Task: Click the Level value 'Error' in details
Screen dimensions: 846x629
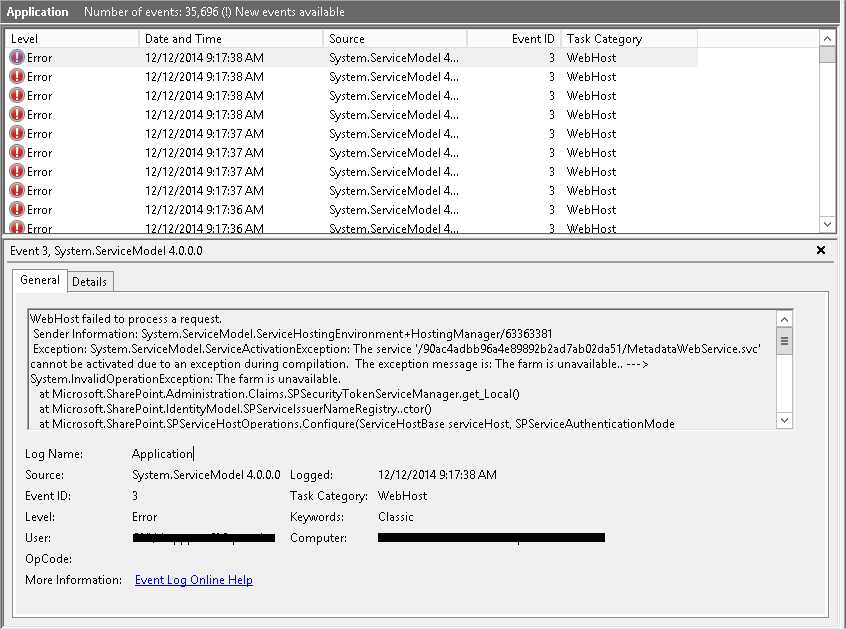Action: (x=144, y=517)
